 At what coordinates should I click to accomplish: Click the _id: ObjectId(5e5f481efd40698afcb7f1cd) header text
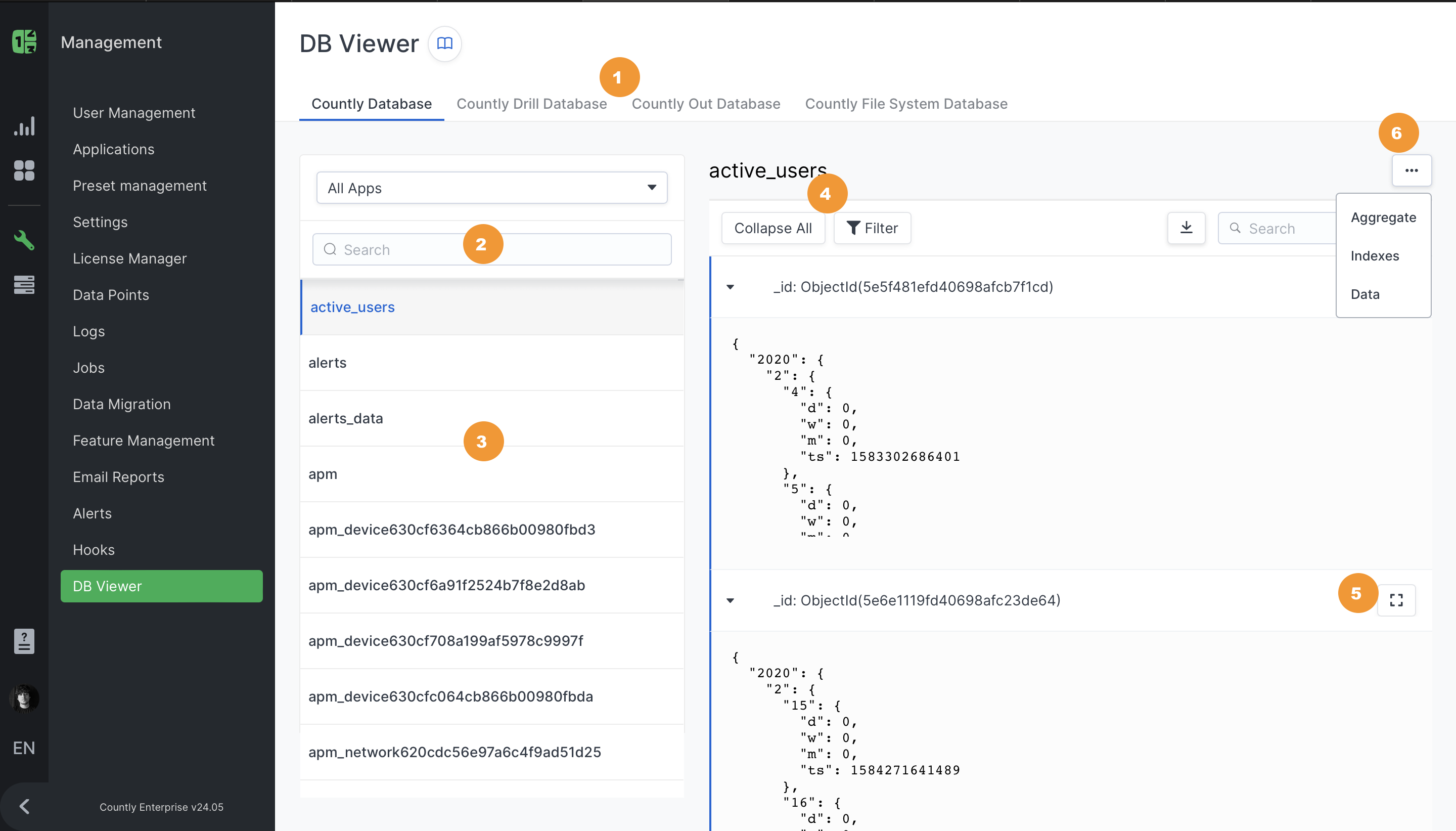(x=913, y=287)
